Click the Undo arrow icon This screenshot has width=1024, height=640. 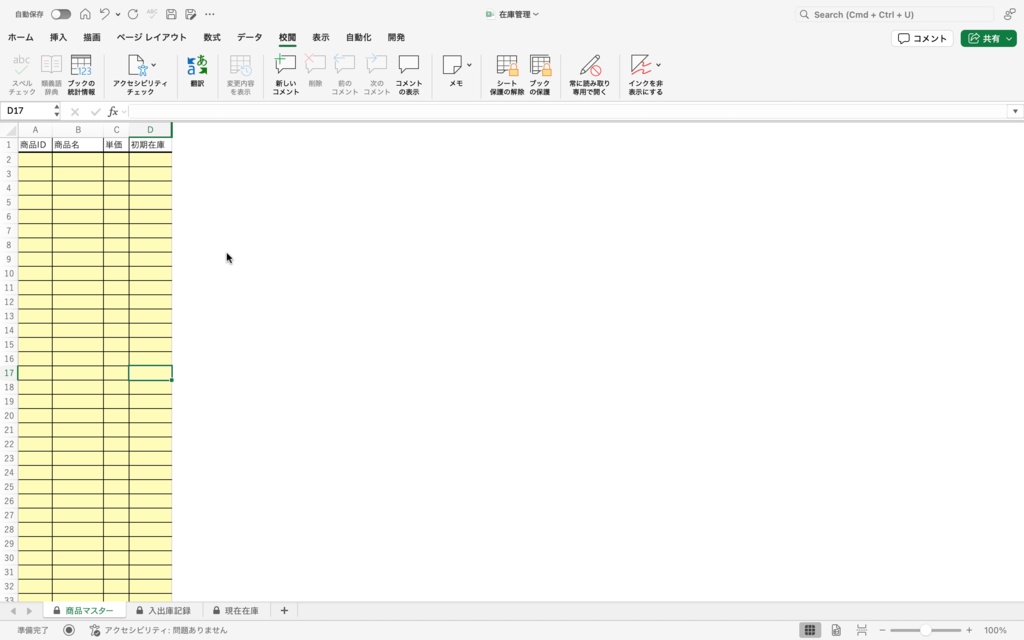click(104, 14)
